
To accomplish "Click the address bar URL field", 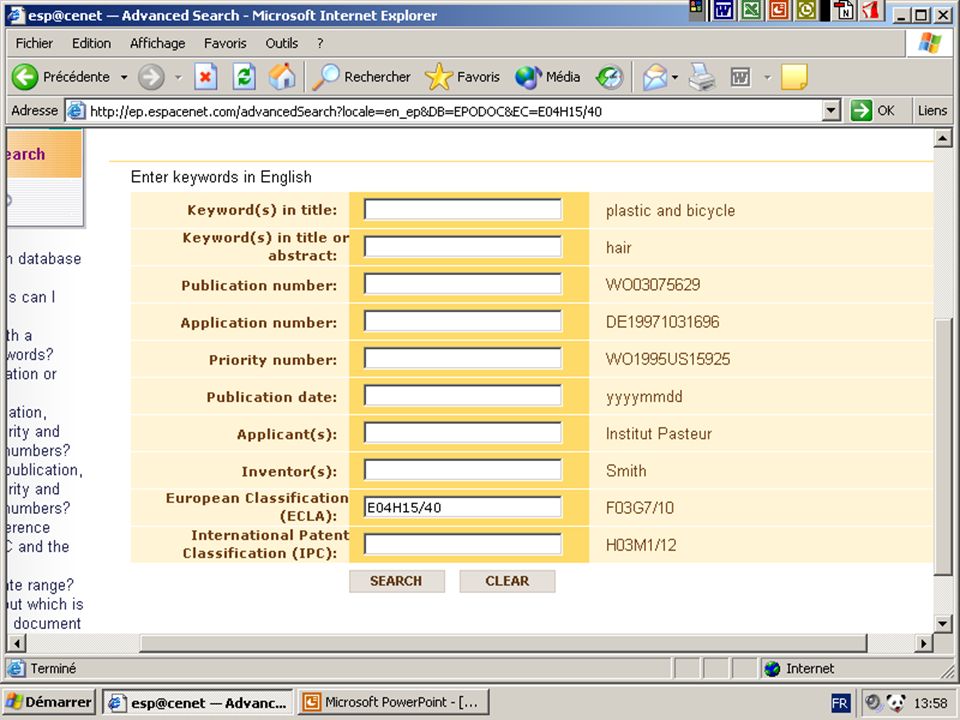I will click(x=453, y=111).
